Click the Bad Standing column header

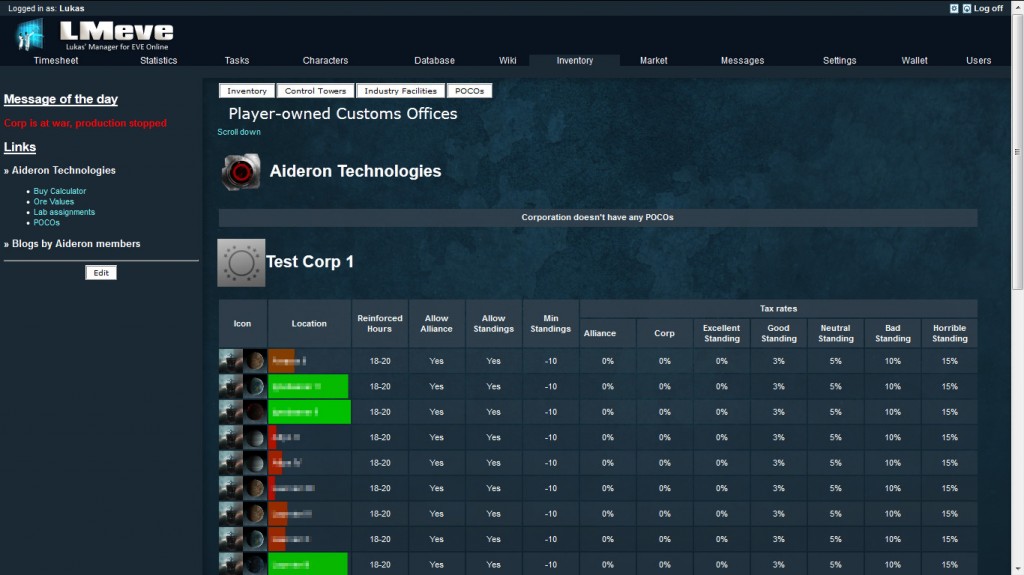(893, 333)
